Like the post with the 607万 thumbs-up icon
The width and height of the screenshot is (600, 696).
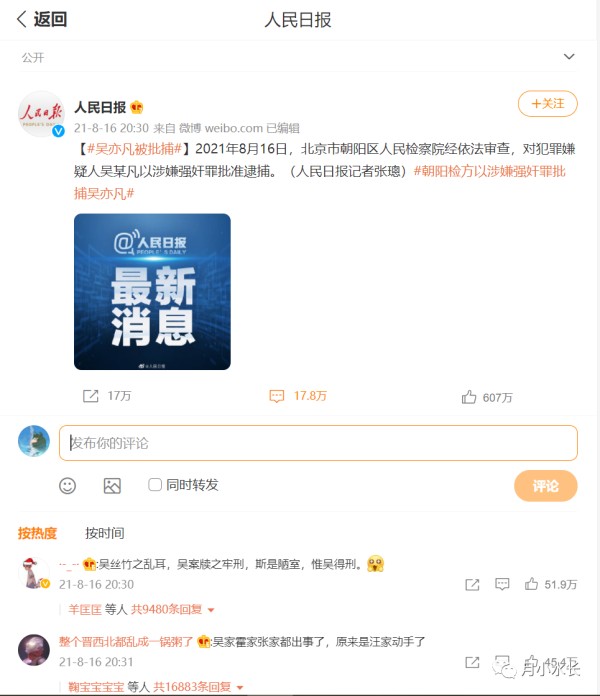click(469, 397)
